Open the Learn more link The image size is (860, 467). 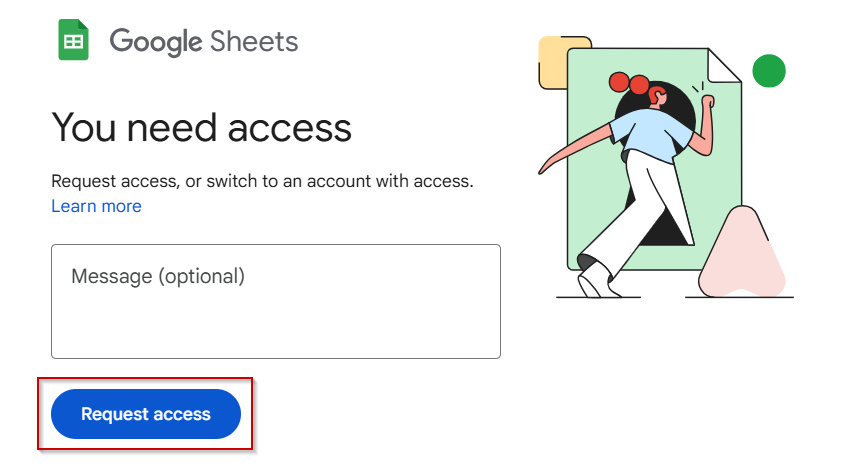click(97, 206)
